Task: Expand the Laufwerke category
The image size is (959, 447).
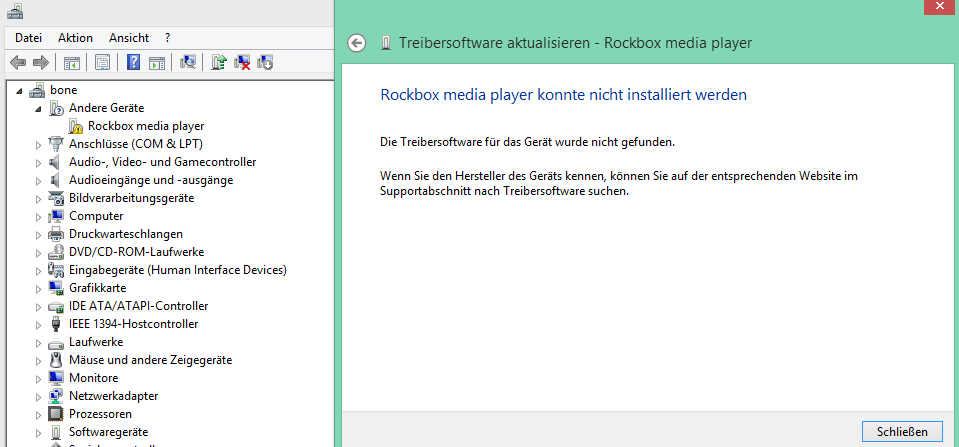Action: [x=38, y=342]
